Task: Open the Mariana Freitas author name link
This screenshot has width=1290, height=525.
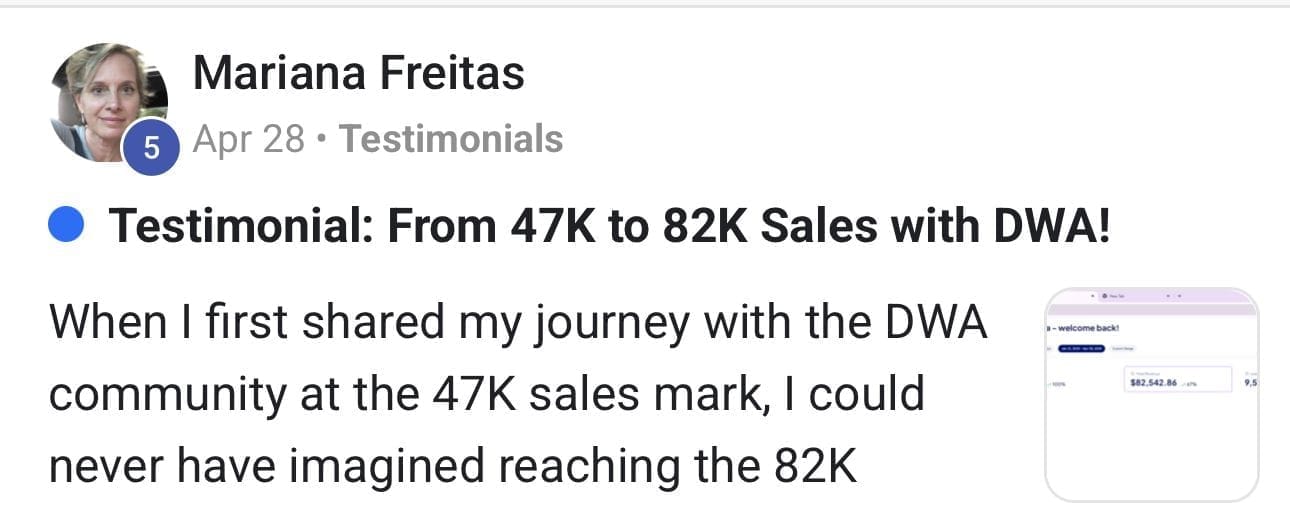Action: pyautogui.click(x=358, y=74)
